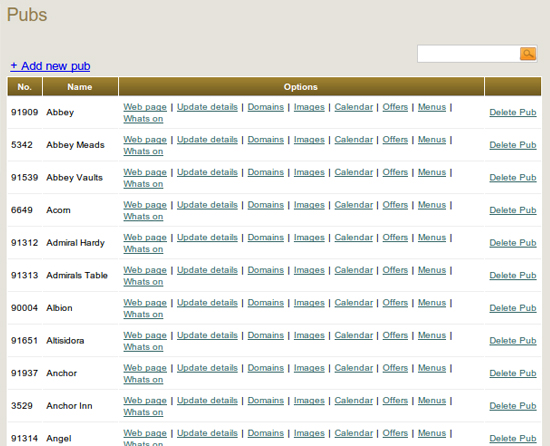Image resolution: width=550 pixels, height=446 pixels.
Task: View Images for Admiral Hardy
Action: (309, 237)
